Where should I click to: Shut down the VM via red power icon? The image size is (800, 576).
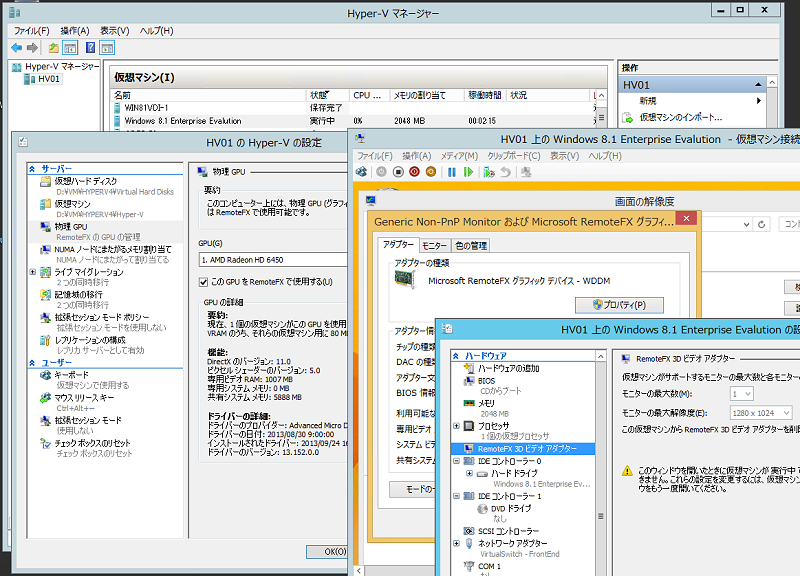[414, 172]
